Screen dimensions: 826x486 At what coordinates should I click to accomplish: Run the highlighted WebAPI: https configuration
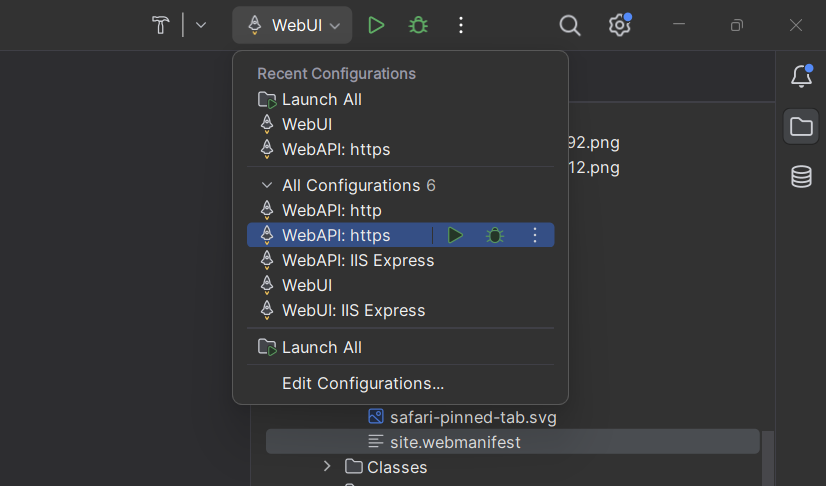coord(455,235)
